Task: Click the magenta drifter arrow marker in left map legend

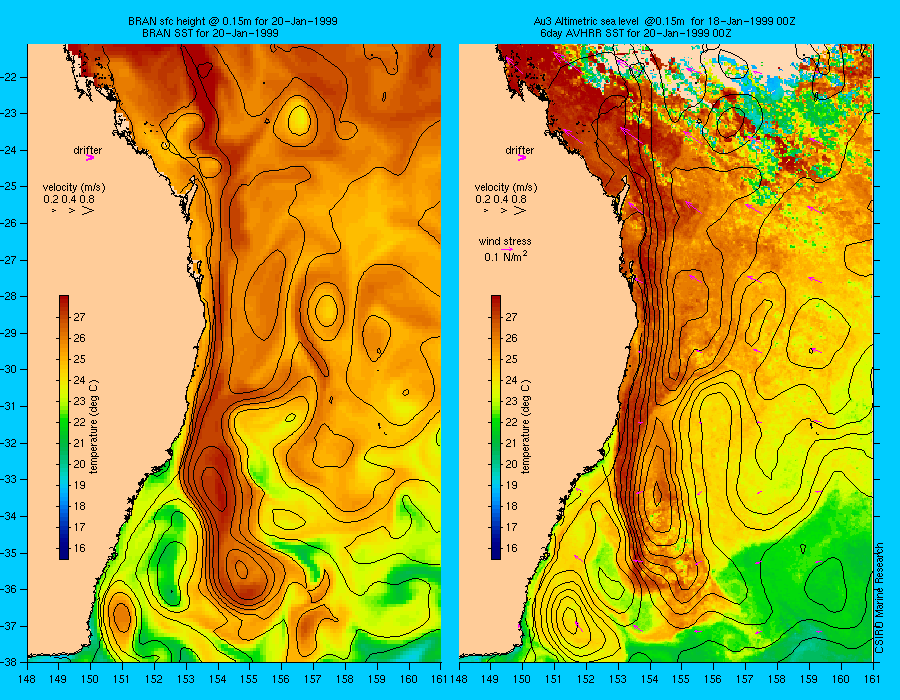Action: tap(90, 158)
